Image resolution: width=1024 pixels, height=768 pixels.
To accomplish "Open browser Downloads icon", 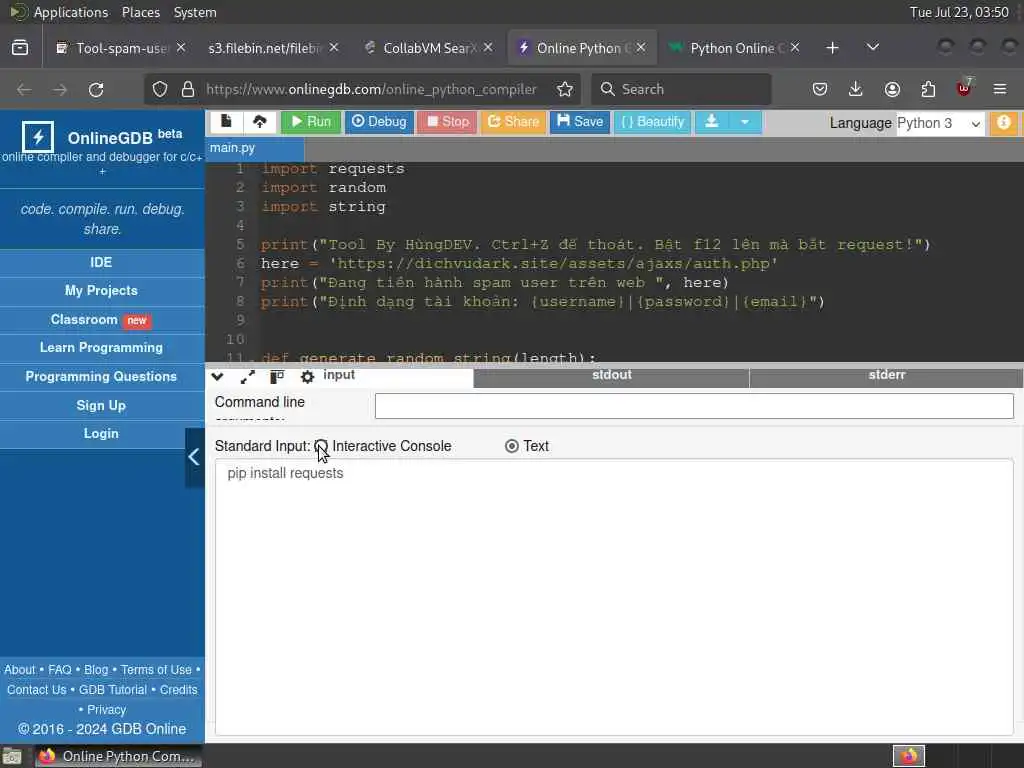I will 856,89.
